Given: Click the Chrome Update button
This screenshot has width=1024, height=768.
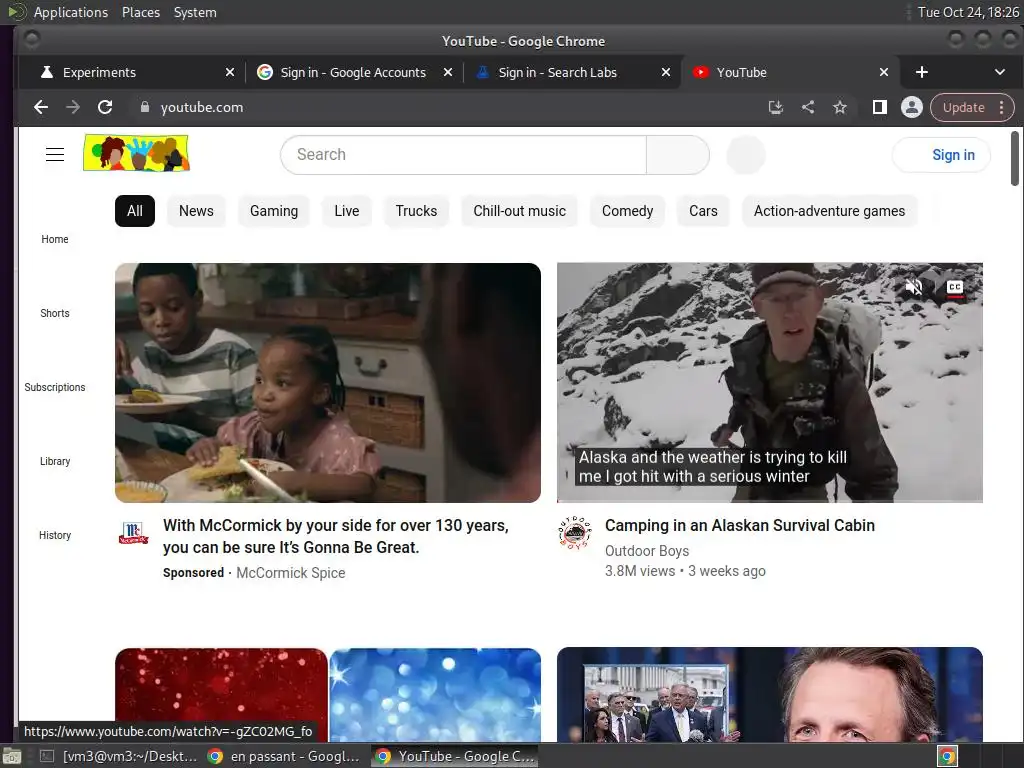Looking at the screenshot, I should click(x=963, y=107).
